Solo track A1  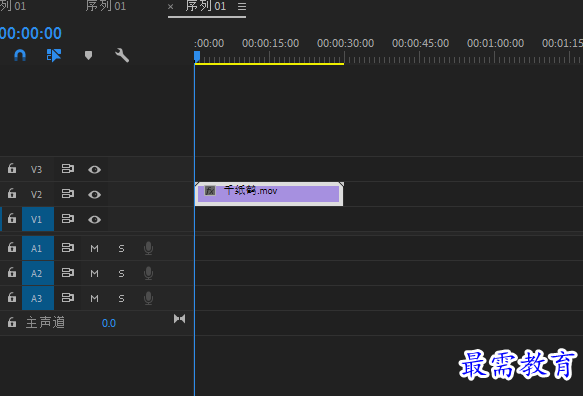coord(121,248)
